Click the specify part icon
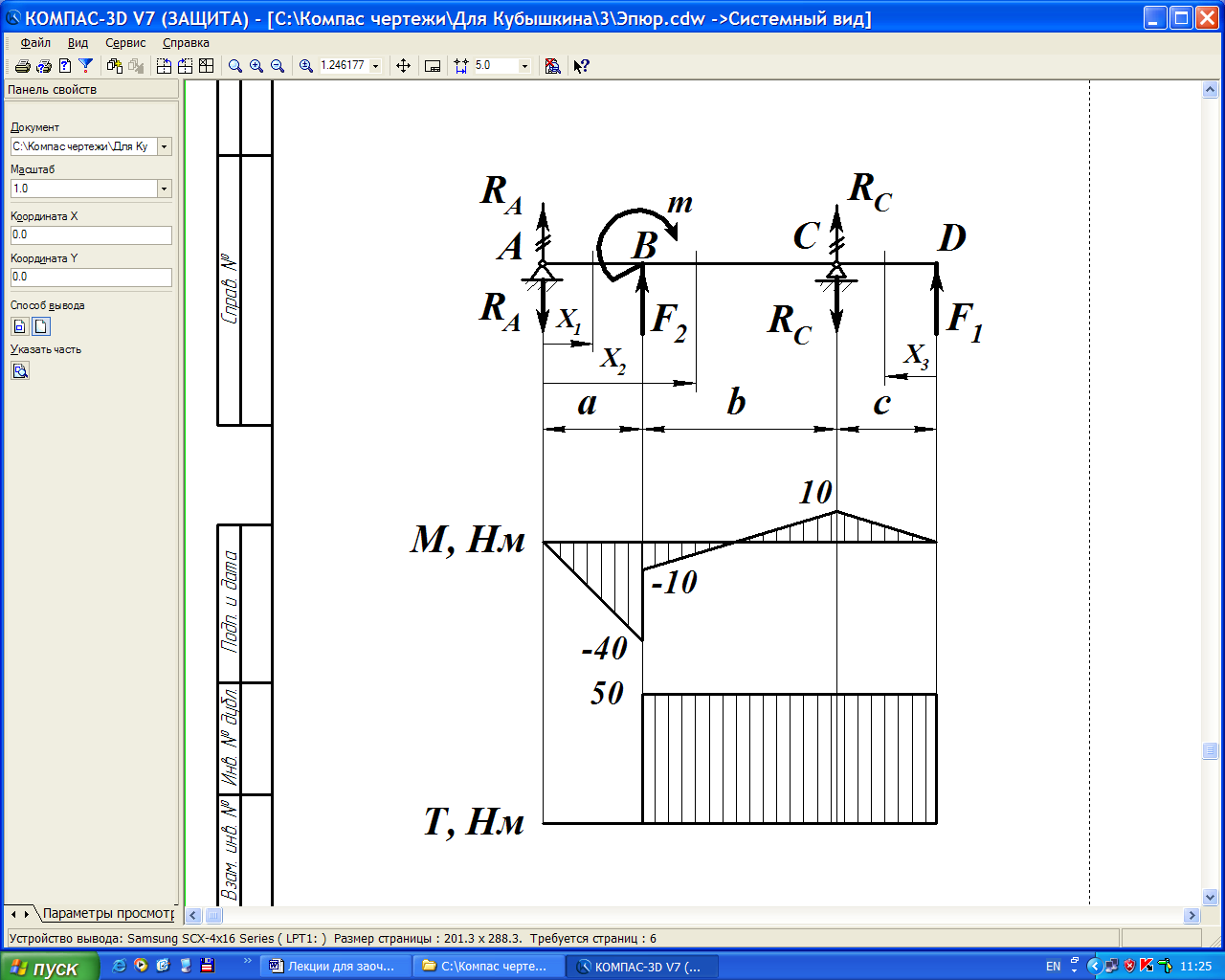Image resolution: width=1225 pixels, height=980 pixels. [20, 370]
